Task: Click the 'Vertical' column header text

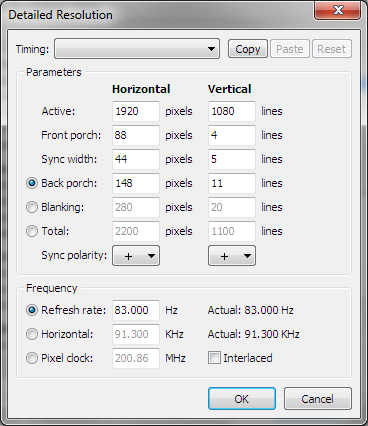Action: [229, 89]
